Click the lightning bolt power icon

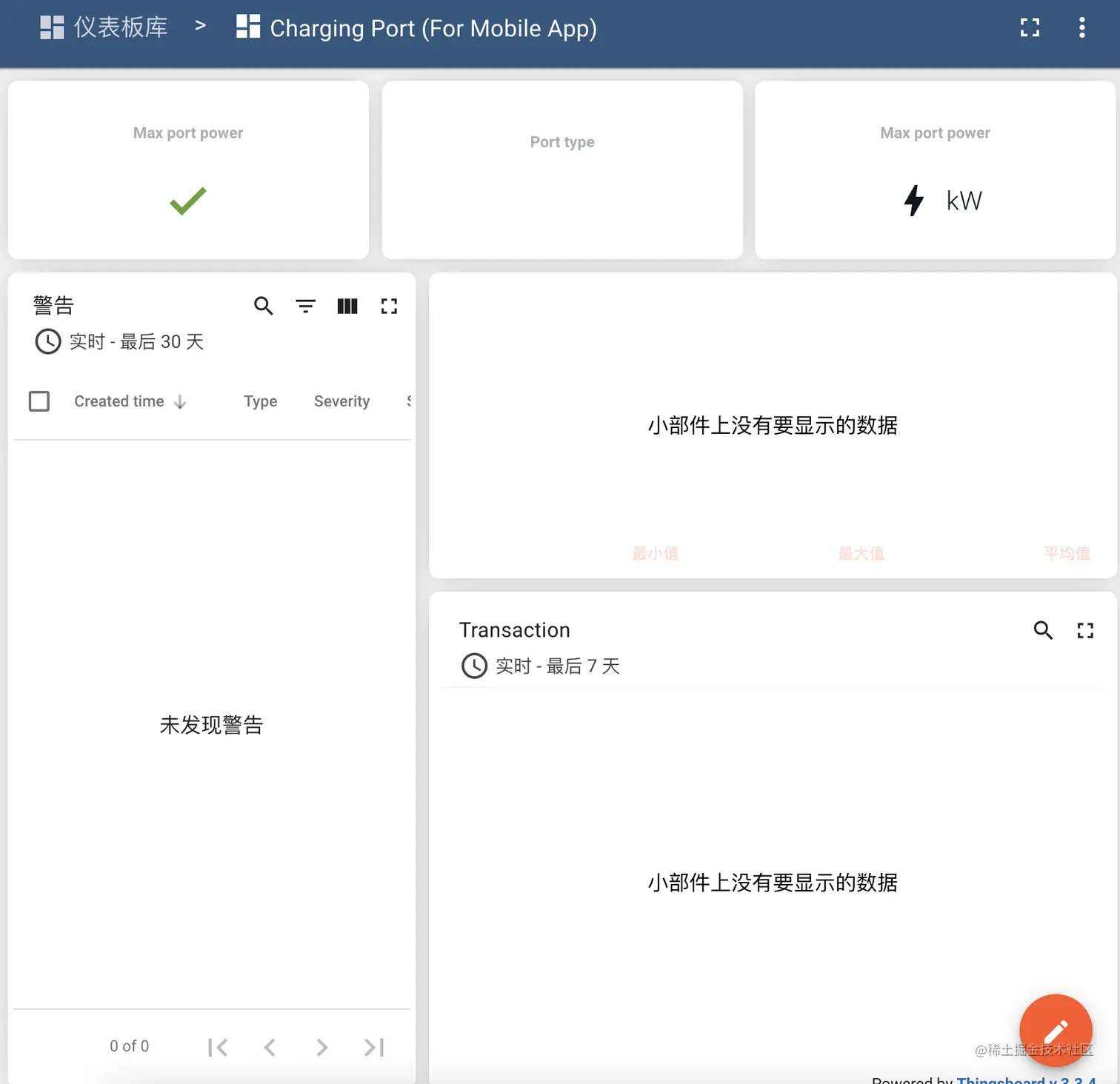tap(914, 201)
